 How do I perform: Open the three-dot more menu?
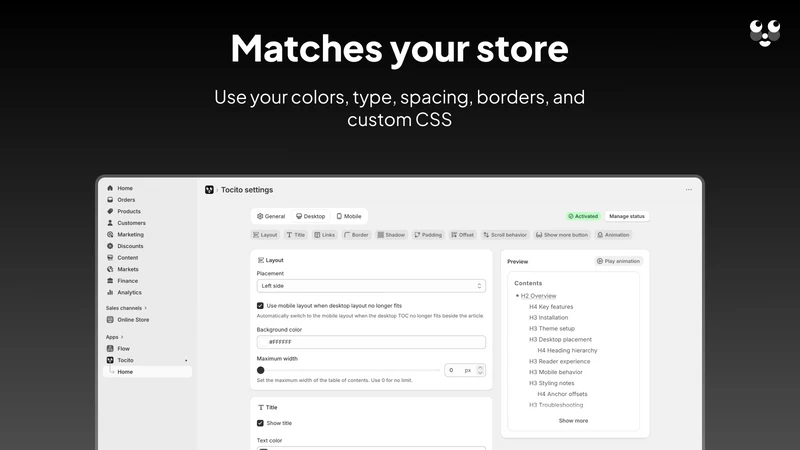[x=689, y=190]
